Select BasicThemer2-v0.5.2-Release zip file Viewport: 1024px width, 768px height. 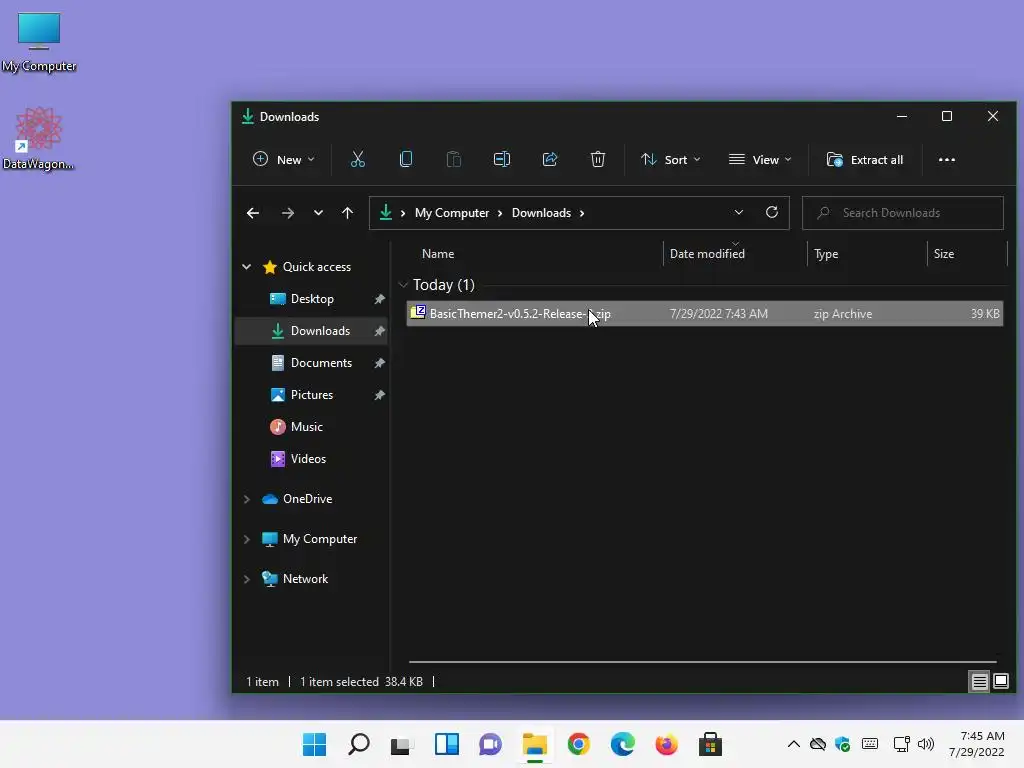(705, 314)
